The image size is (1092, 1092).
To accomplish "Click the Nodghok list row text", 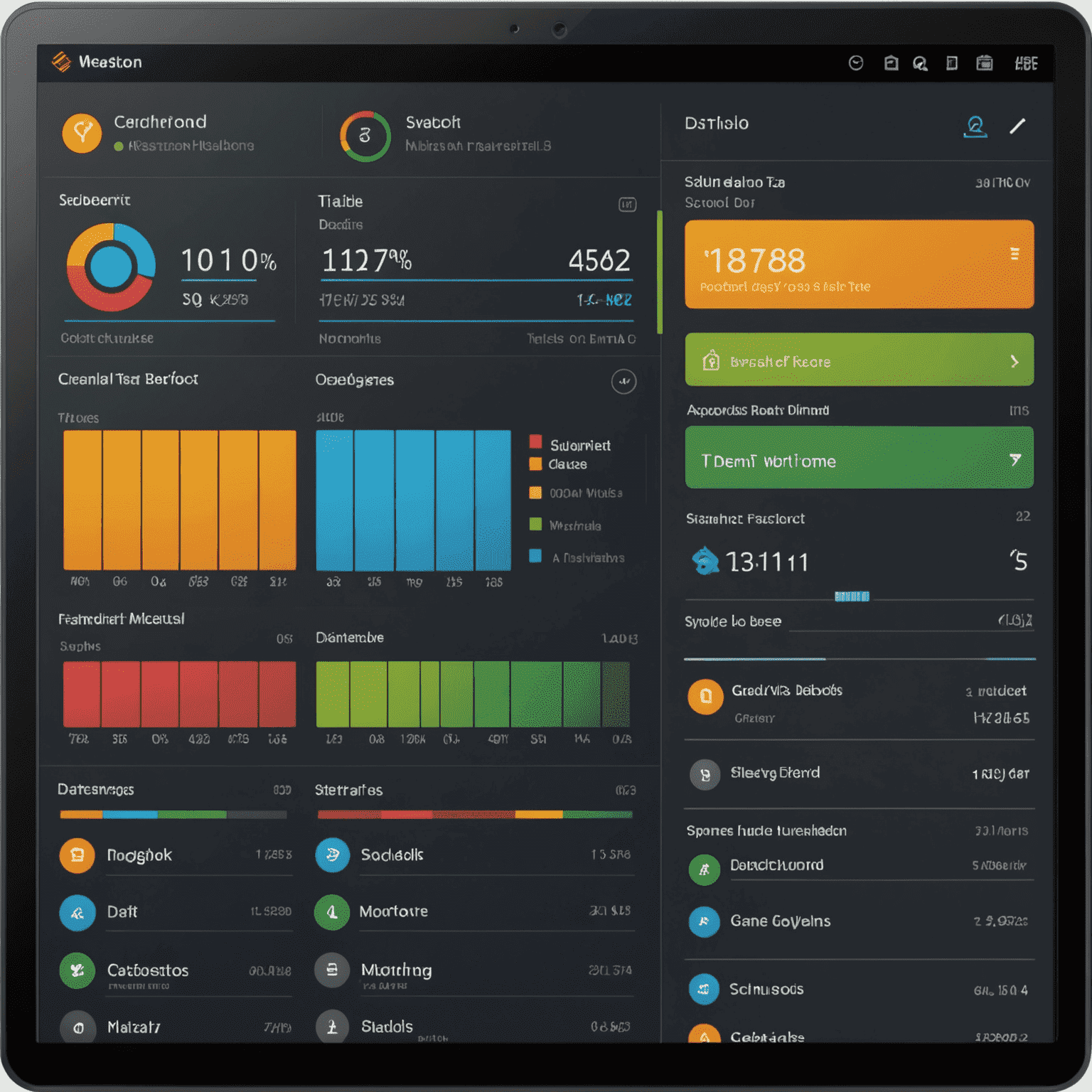I will pos(139,855).
